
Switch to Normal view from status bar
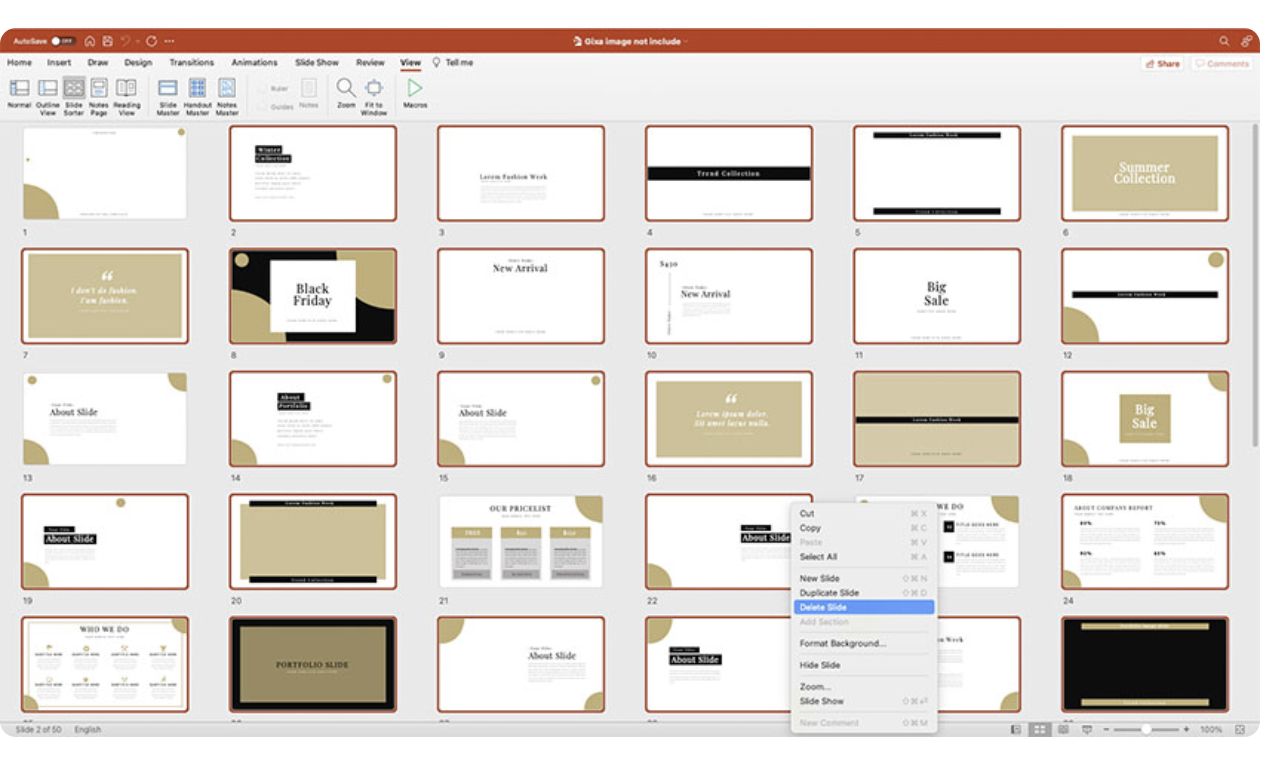click(1016, 730)
